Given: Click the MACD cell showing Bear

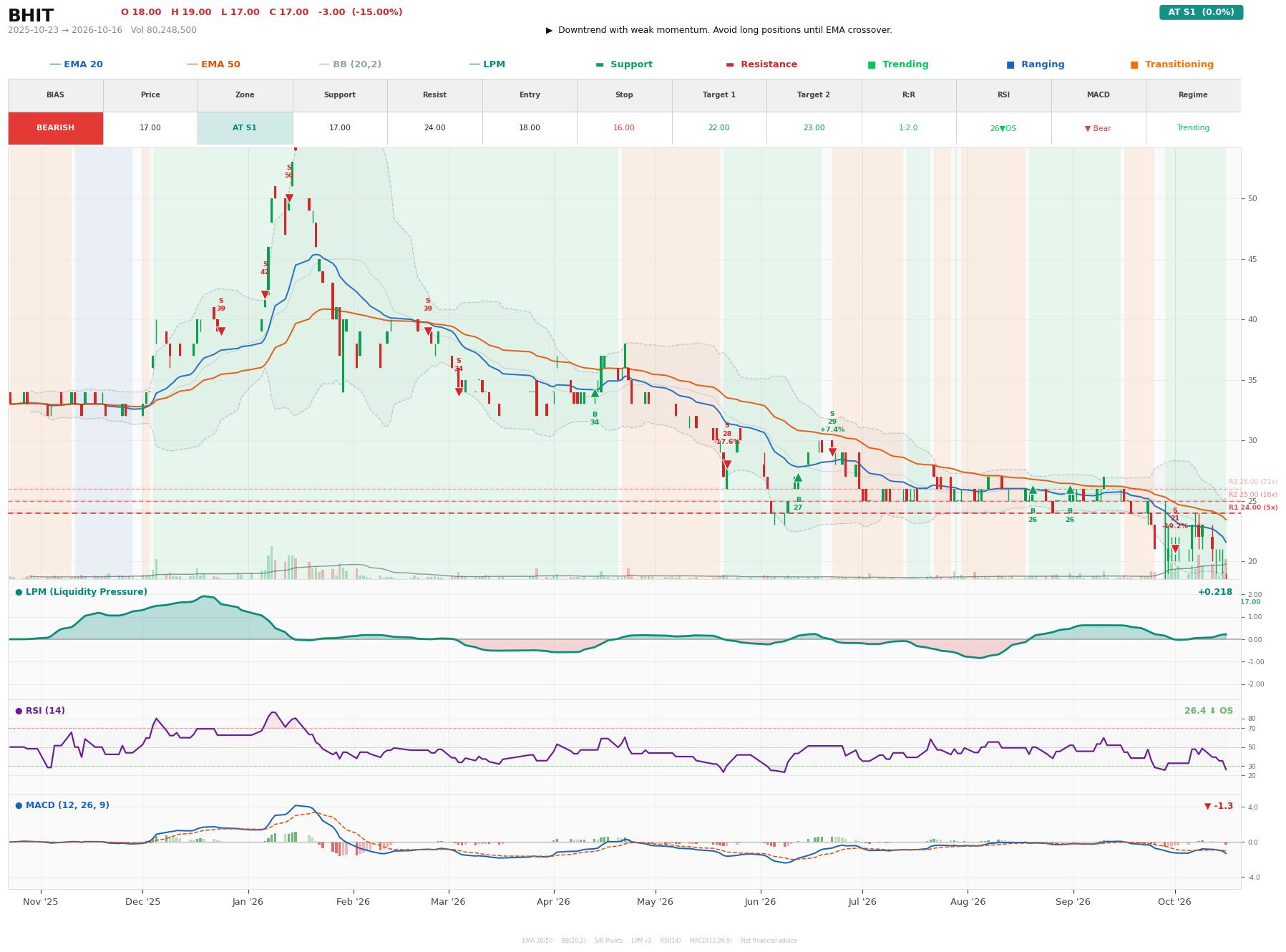Looking at the screenshot, I should (x=1098, y=128).
